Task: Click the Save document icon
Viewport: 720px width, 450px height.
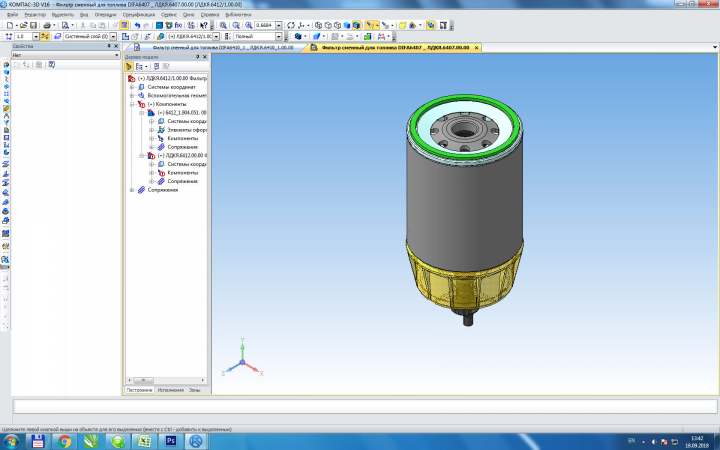Action: point(33,25)
